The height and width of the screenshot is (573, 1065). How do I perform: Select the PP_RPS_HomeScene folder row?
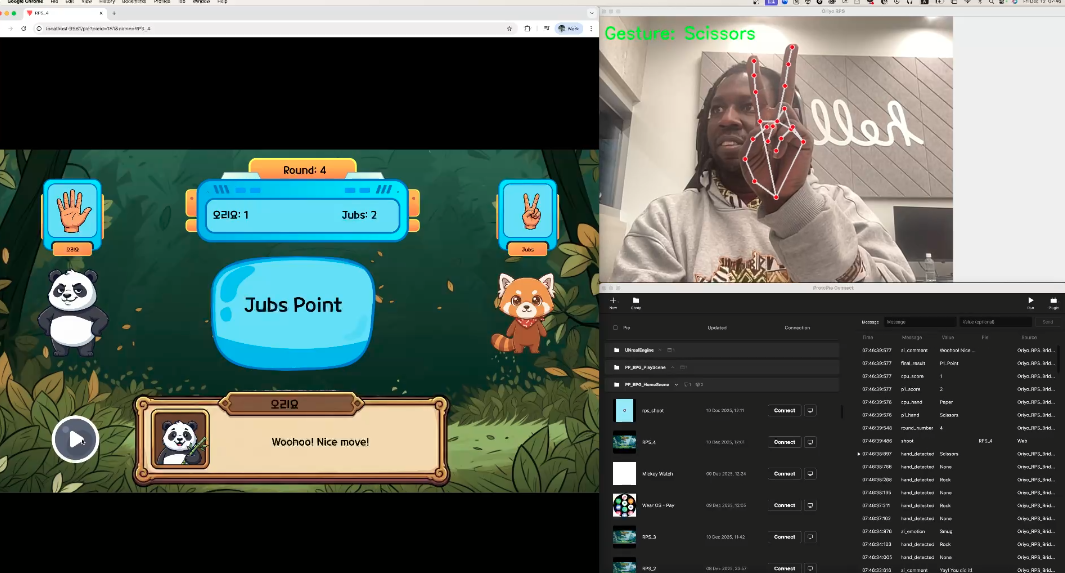pyautogui.click(x=723, y=385)
